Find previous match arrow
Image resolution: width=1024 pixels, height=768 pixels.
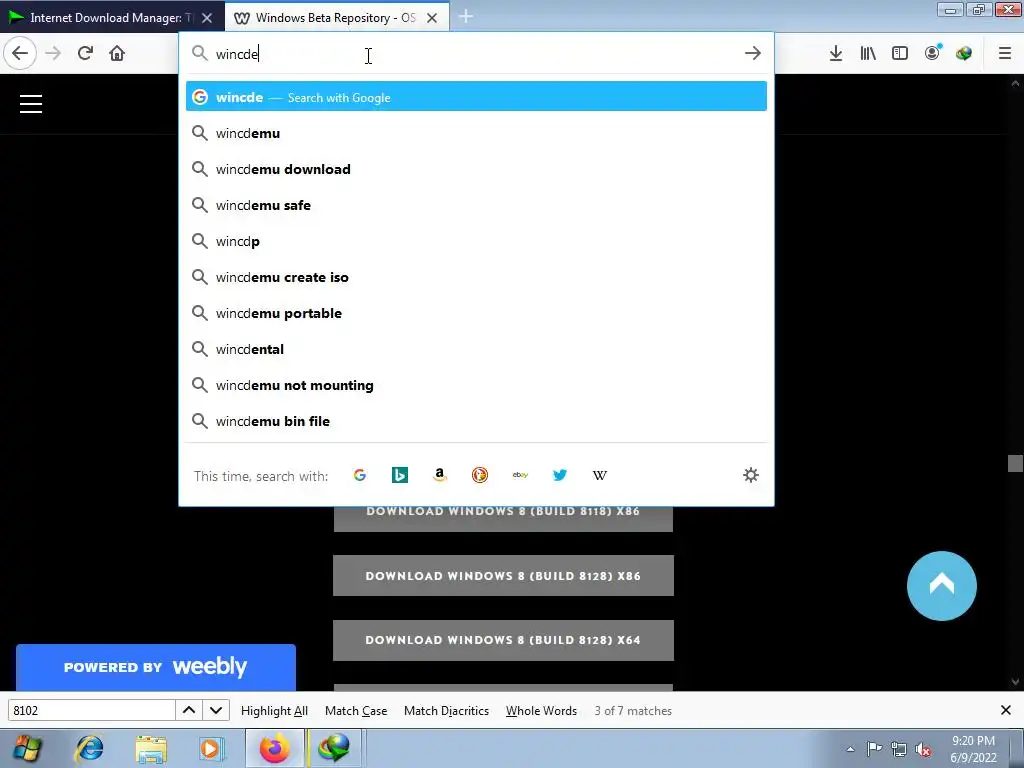pos(189,710)
